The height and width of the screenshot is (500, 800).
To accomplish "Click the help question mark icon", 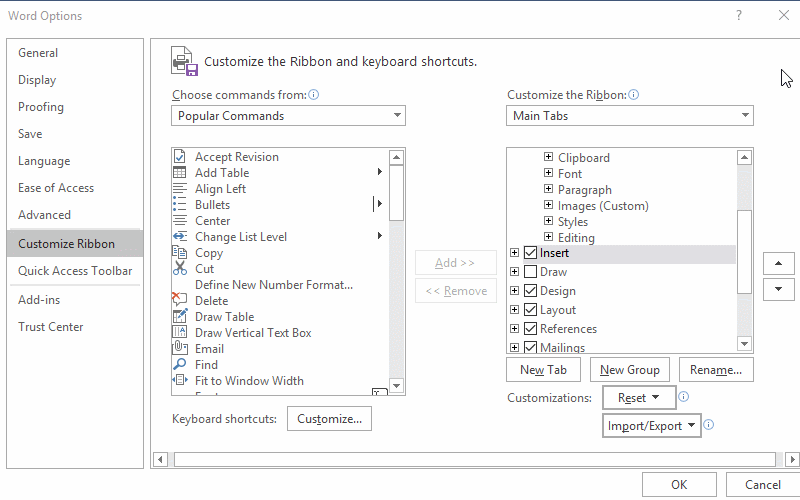I will click(739, 15).
